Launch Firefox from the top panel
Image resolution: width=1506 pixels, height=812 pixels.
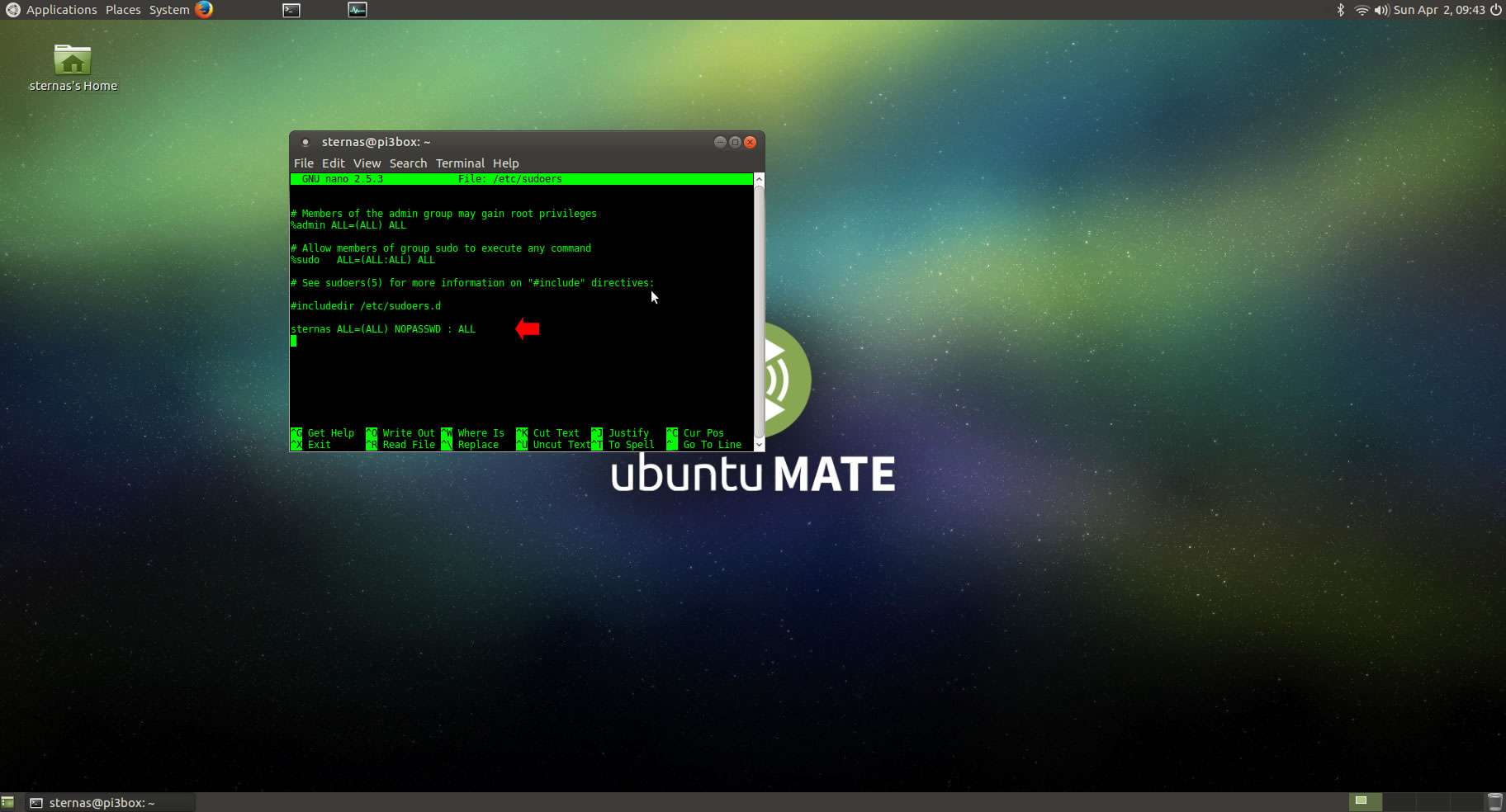(x=204, y=10)
